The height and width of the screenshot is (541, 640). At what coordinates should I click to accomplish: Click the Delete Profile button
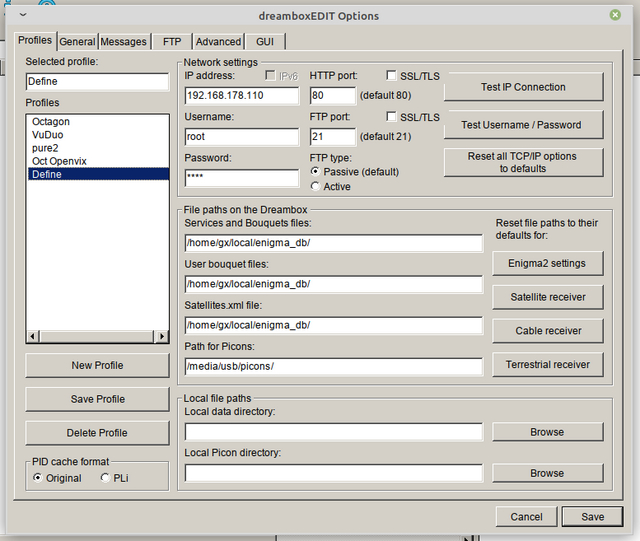(x=97, y=433)
